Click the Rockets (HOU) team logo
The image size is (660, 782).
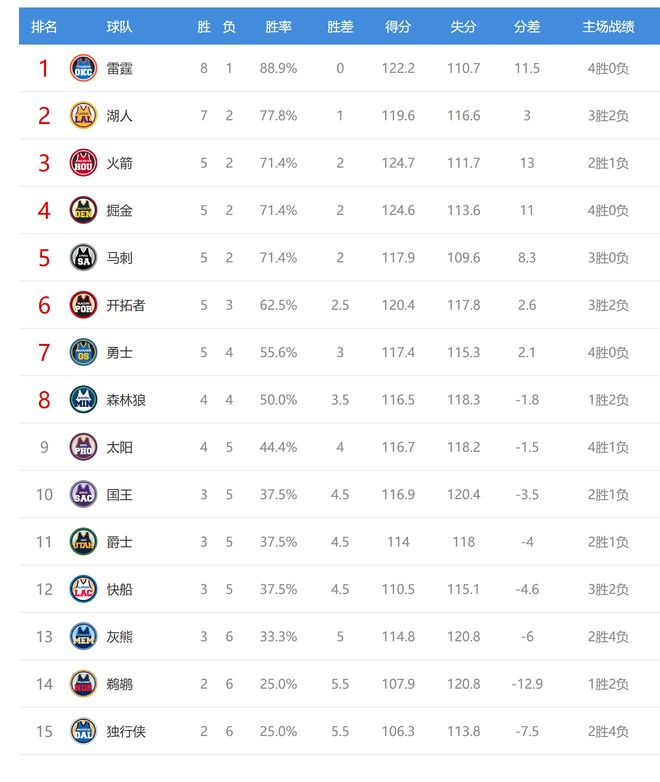(x=83, y=163)
